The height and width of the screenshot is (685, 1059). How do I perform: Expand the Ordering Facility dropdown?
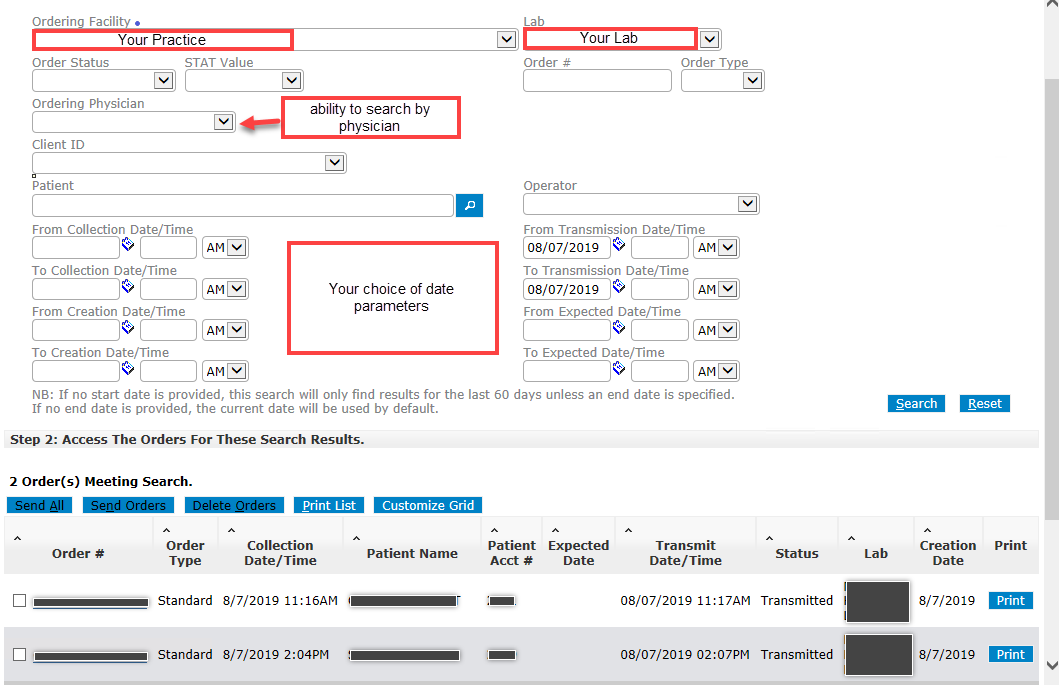pyautogui.click(x=507, y=39)
